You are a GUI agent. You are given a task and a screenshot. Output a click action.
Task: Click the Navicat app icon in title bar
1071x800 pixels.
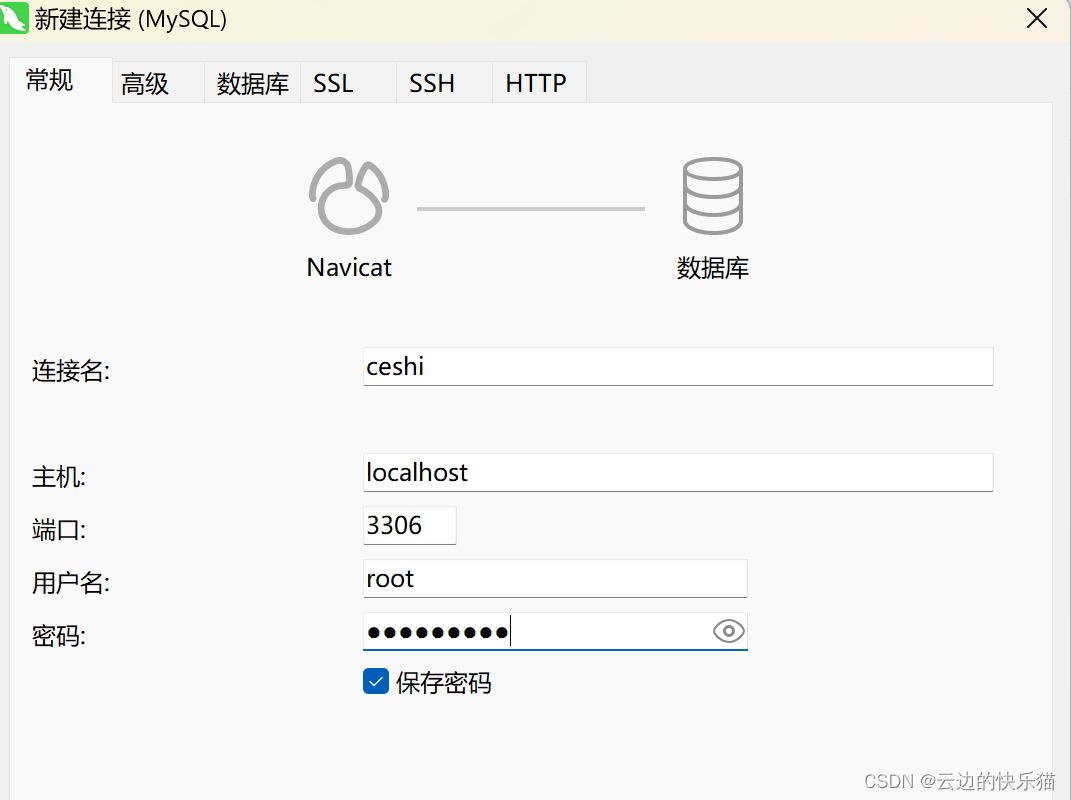tap(14, 18)
